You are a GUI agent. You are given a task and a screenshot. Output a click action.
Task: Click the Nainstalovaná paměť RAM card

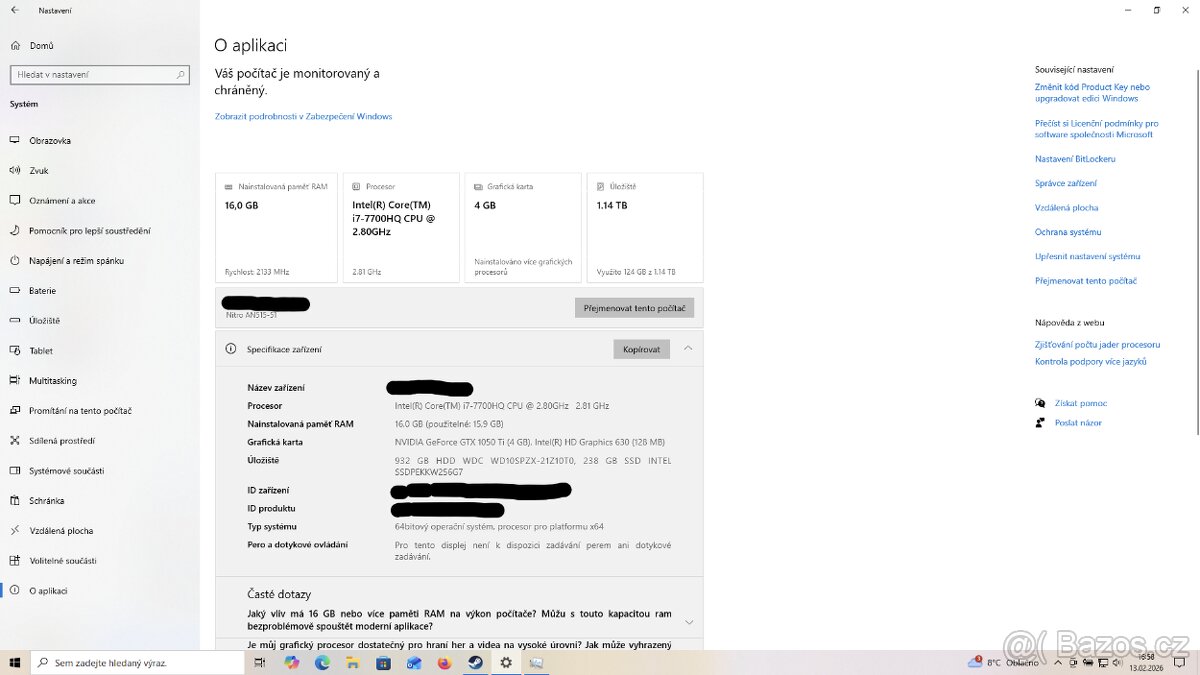[x=276, y=228]
